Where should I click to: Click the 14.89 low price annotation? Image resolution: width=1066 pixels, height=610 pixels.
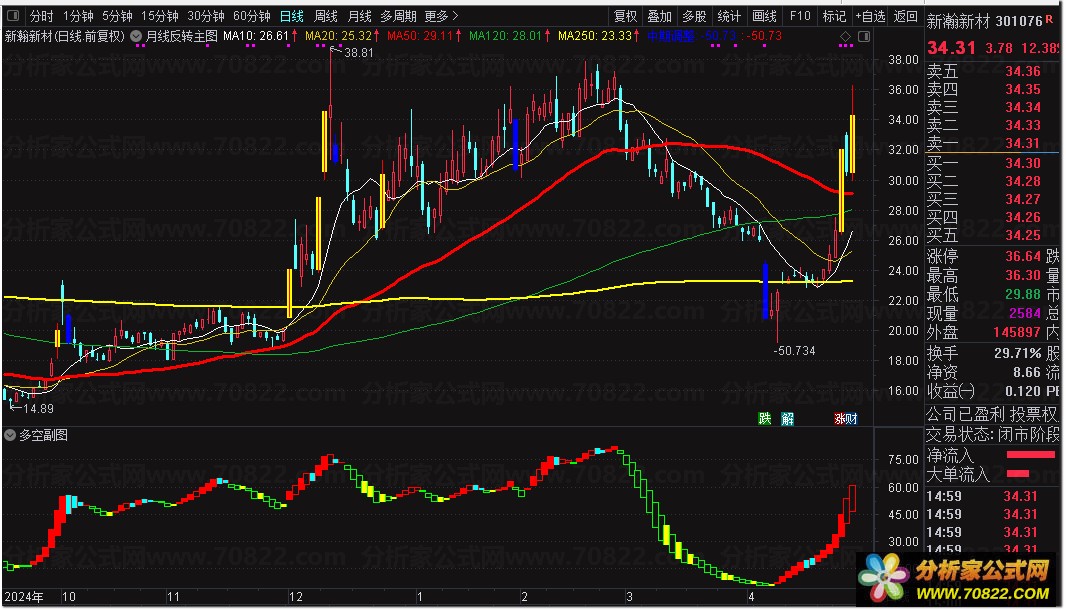pos(38,409)
